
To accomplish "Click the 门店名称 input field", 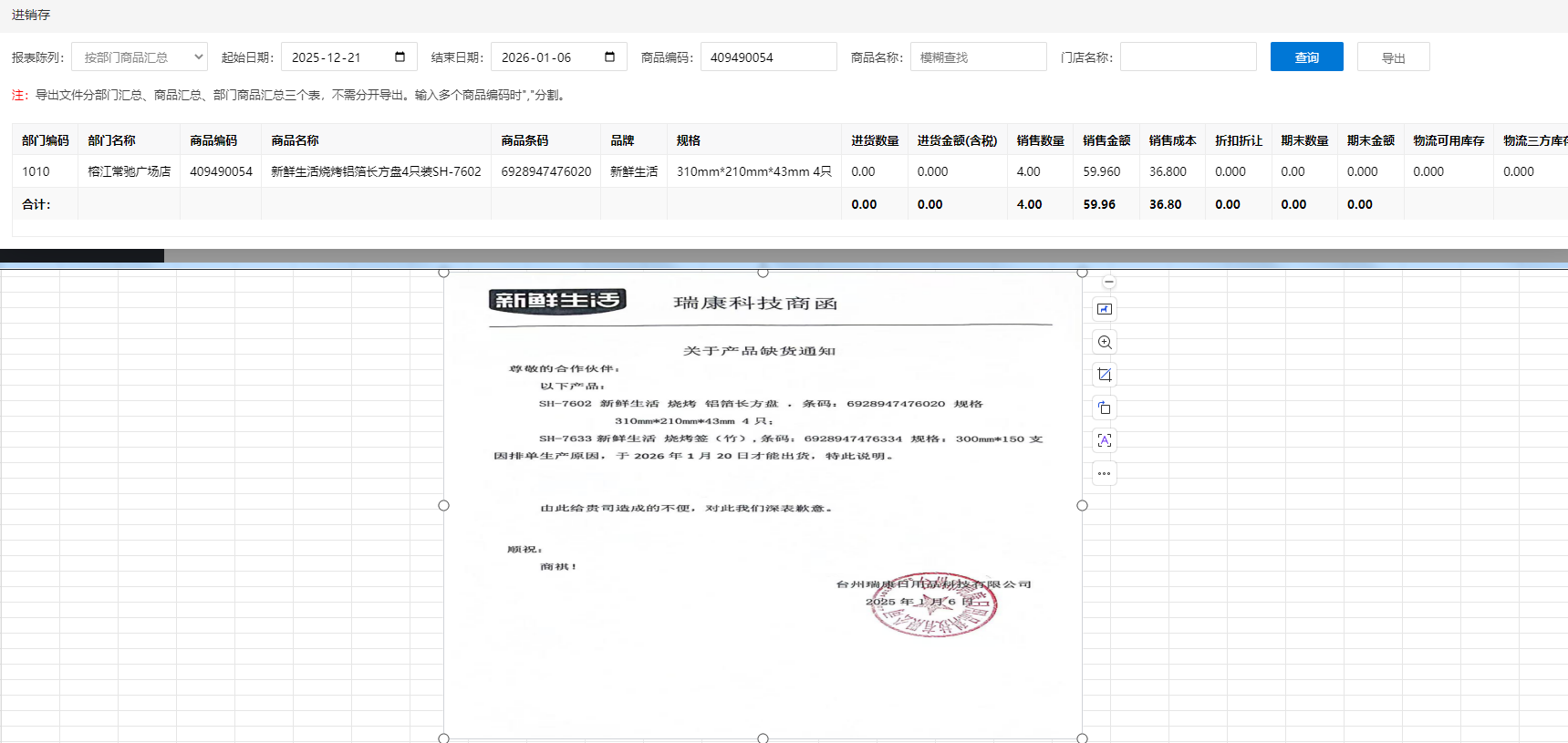I will tap(1188, 57).
